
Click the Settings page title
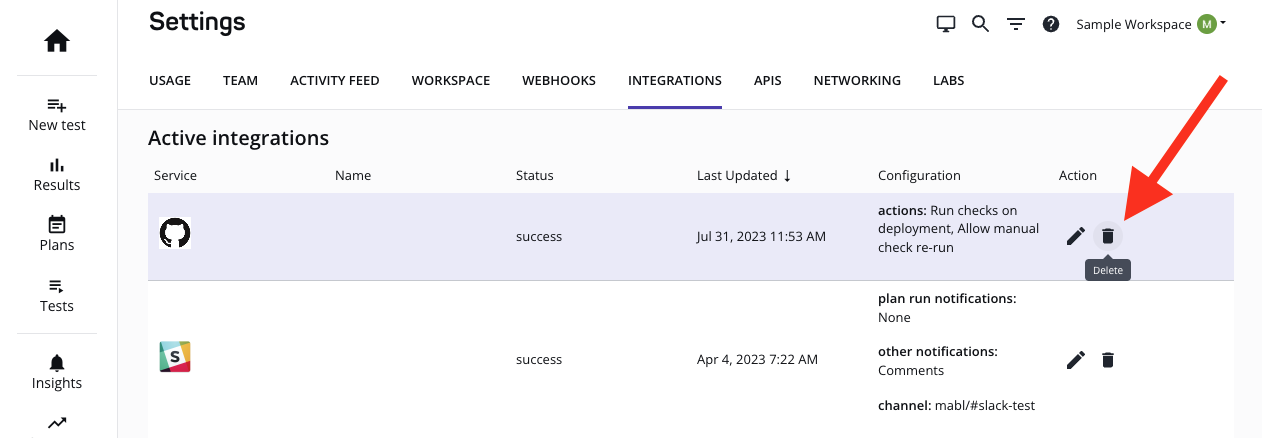197,21
